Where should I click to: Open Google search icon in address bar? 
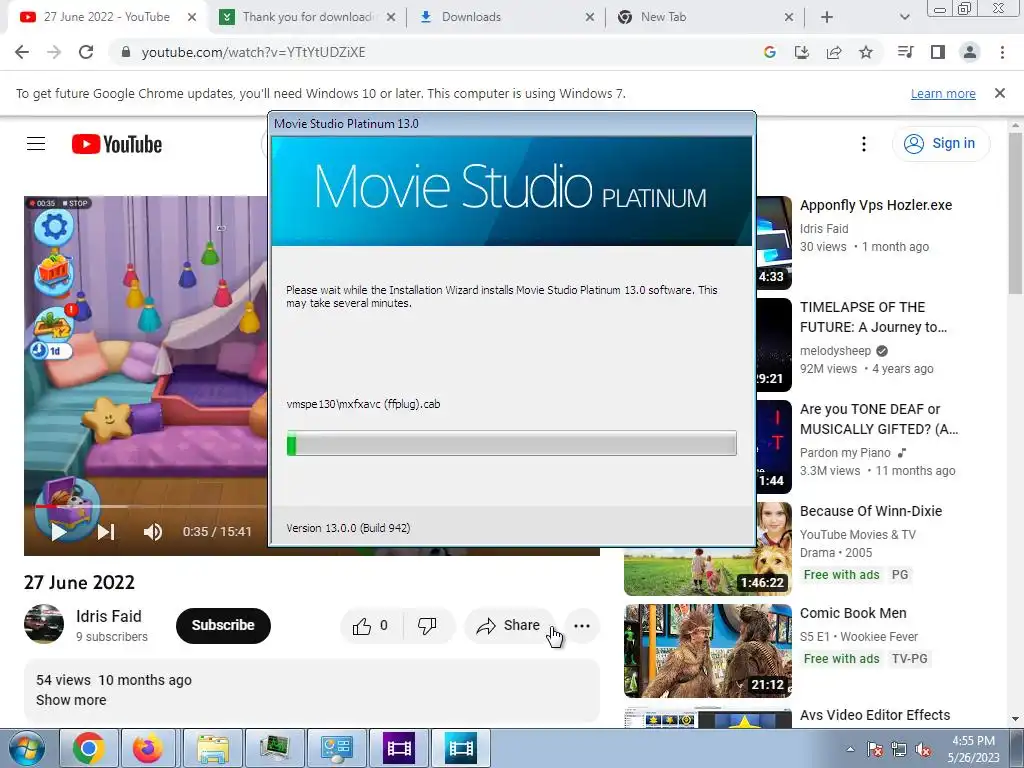tap(770, 52)
